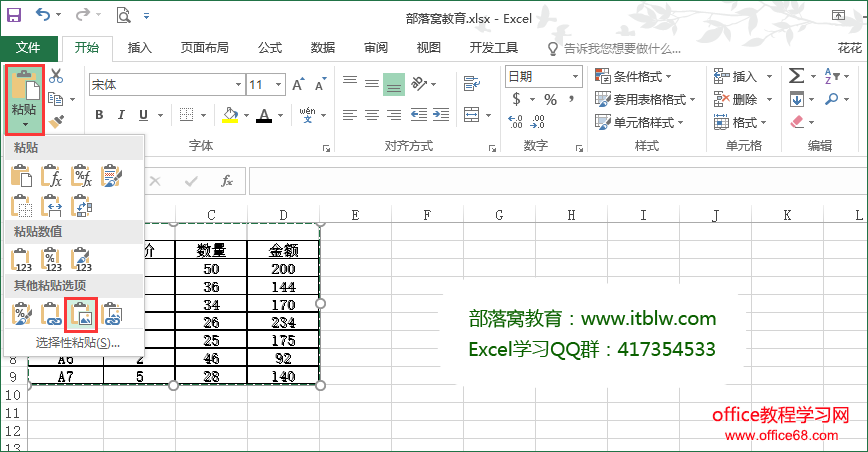Image resolution: width=868 pixels, height=452 pixels.
Task: Choose the default Paste option icon
Action: tap(22, 176)
